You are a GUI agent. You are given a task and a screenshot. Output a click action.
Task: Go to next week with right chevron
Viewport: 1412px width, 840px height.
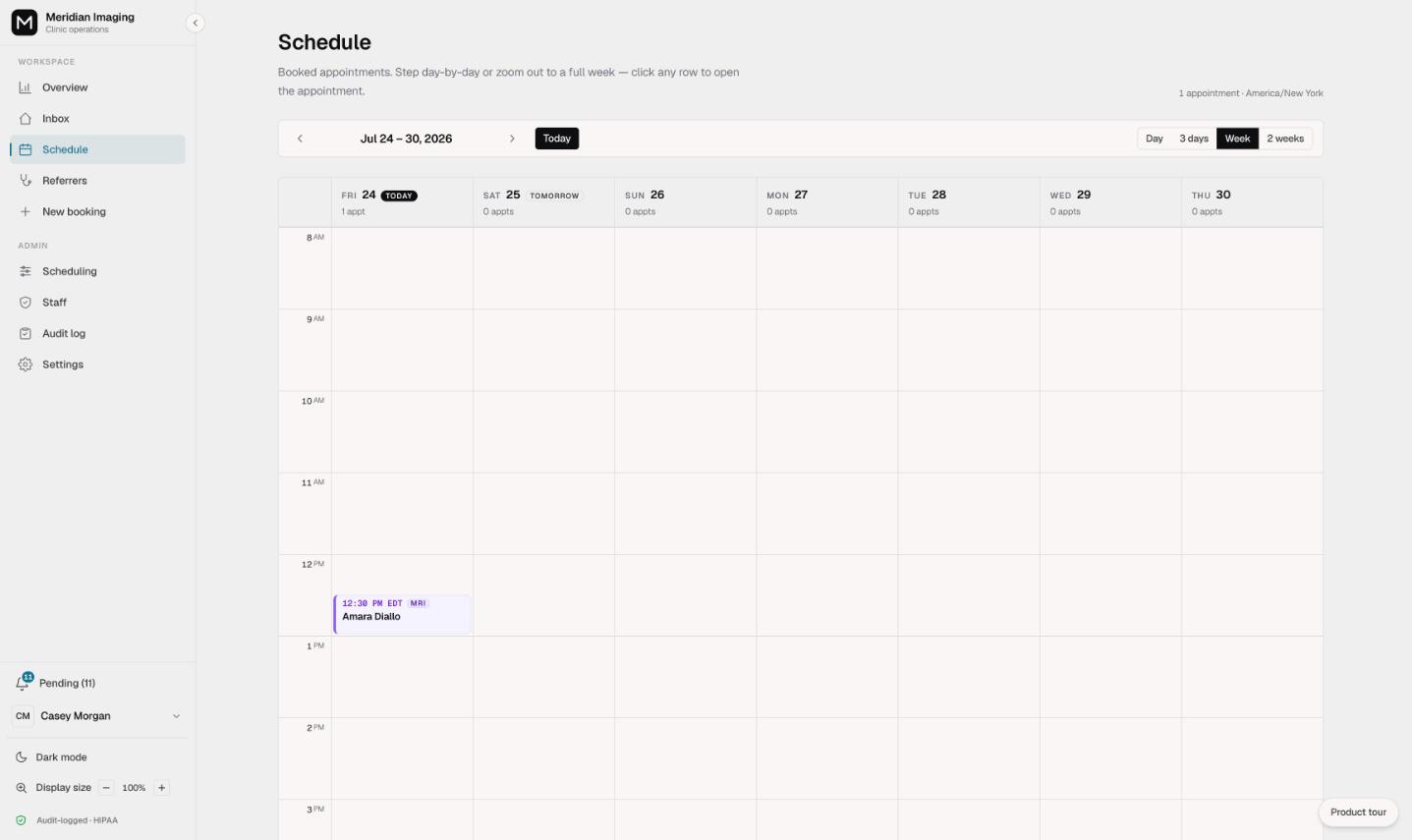512,139
